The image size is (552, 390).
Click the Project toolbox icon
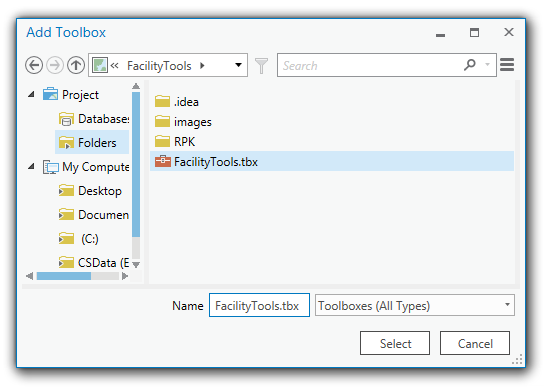tap(50, 94)
